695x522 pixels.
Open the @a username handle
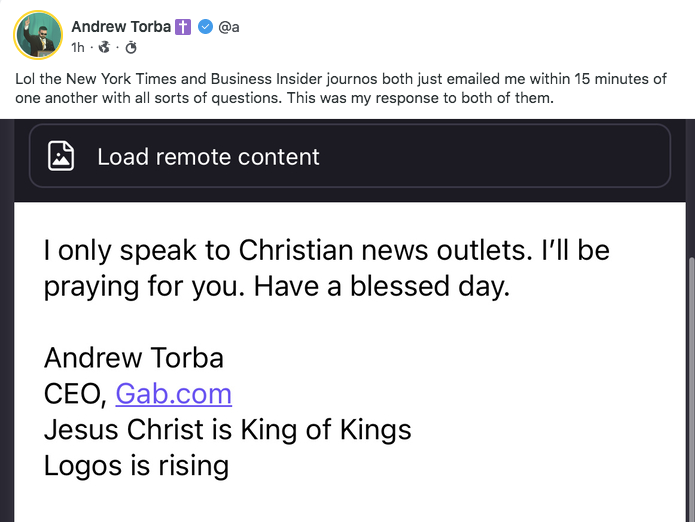229,27
